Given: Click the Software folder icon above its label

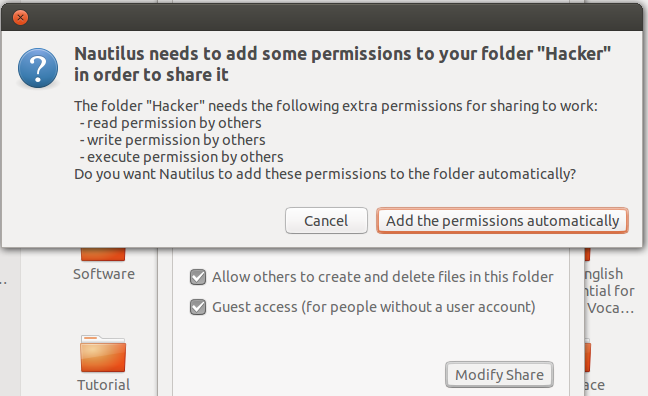Looking at the screenshot, I should pyautogui.click(x=103, y=254).
